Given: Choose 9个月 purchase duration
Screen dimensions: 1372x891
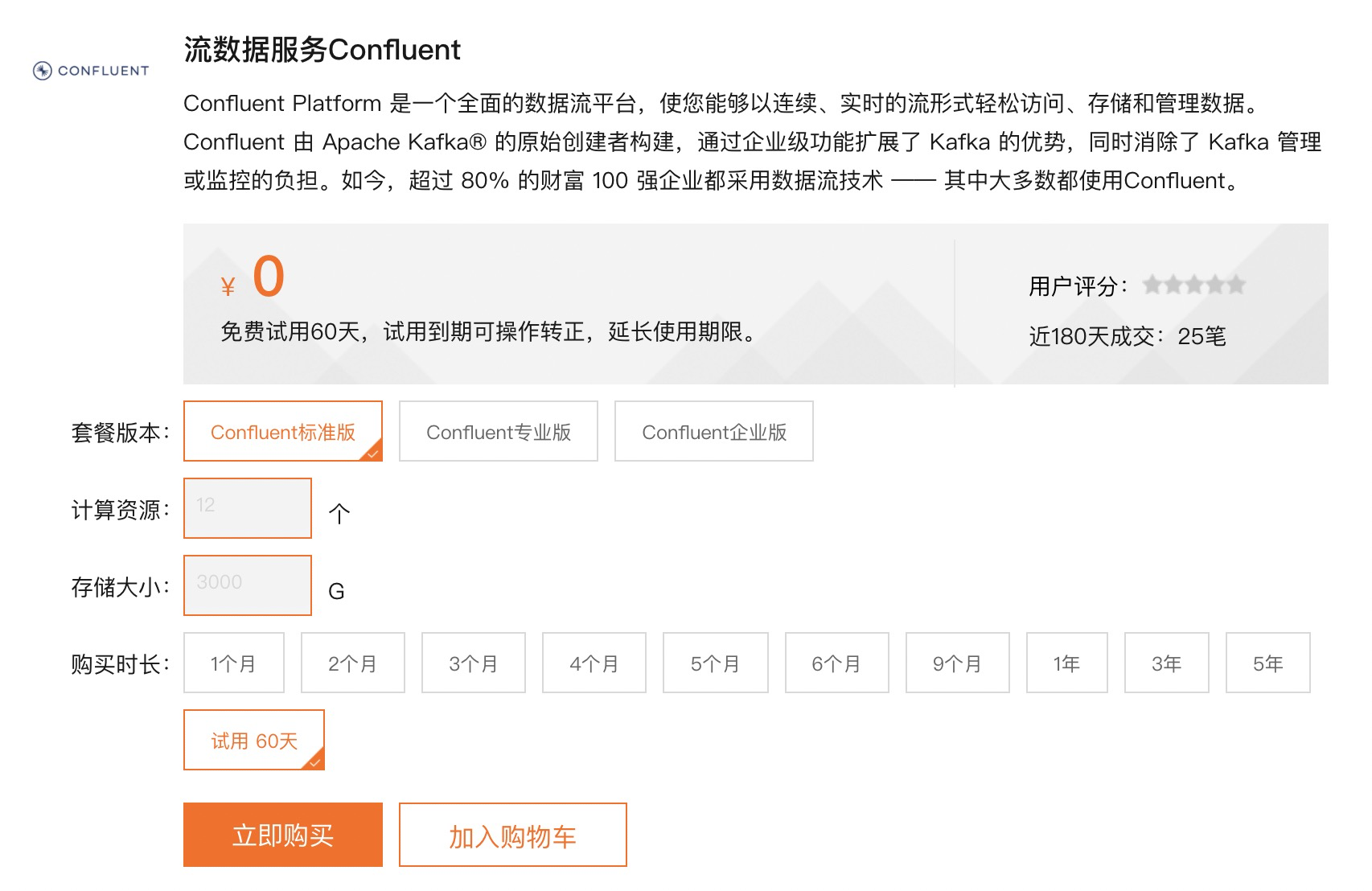Looking at the screenshot, I should pyautogui.click(x=958, y=663).
